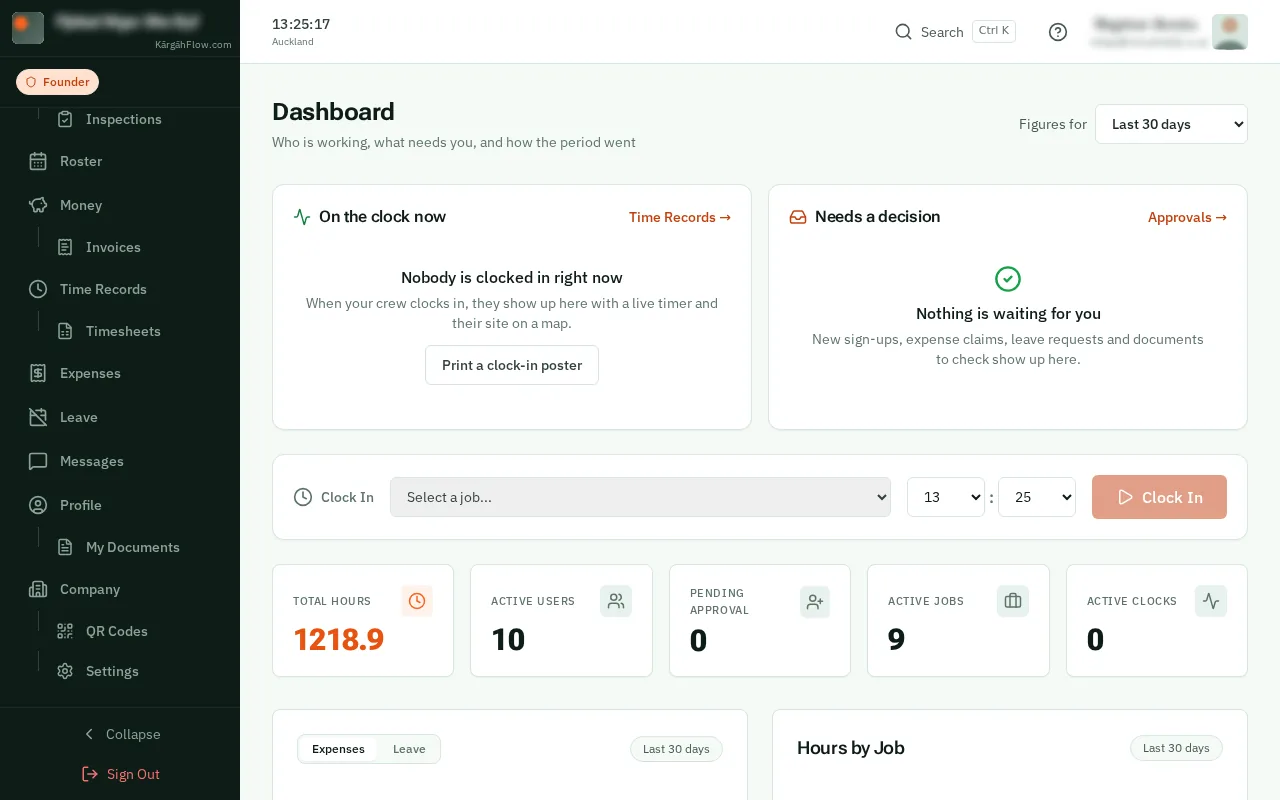Follow the Approvals link
The height and width of the screenshot is (800, 1280).
pos(1187,217)
